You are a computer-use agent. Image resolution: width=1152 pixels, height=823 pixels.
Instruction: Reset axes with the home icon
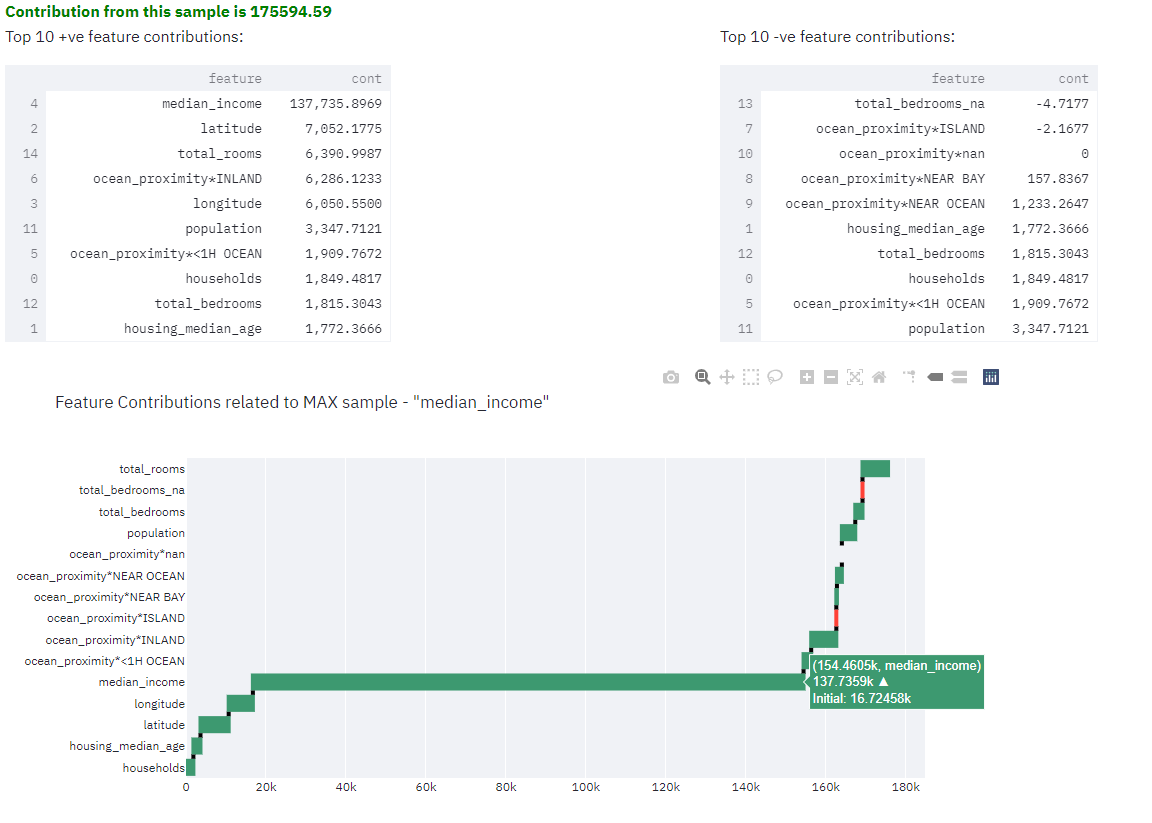879,377
